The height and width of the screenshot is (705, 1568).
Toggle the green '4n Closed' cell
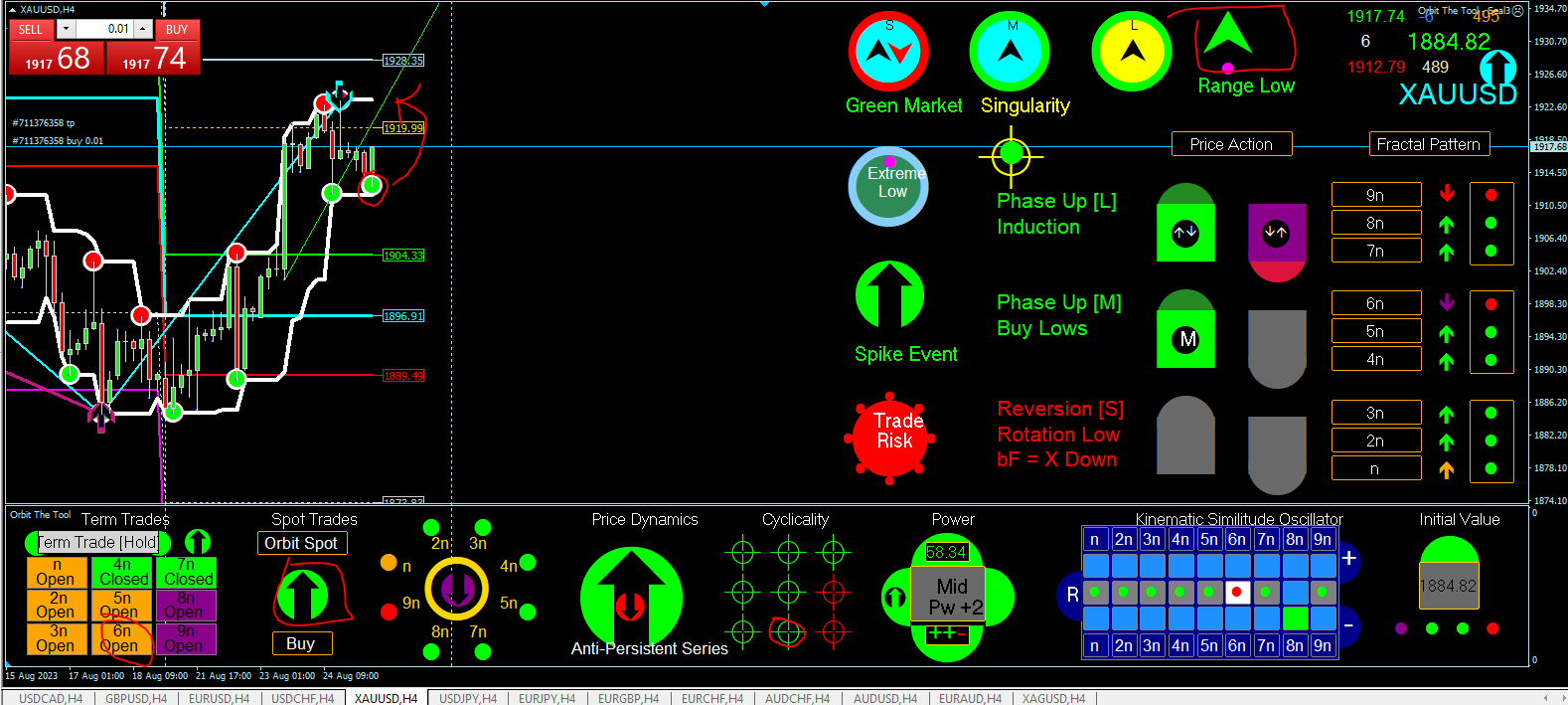click(122, 572)
